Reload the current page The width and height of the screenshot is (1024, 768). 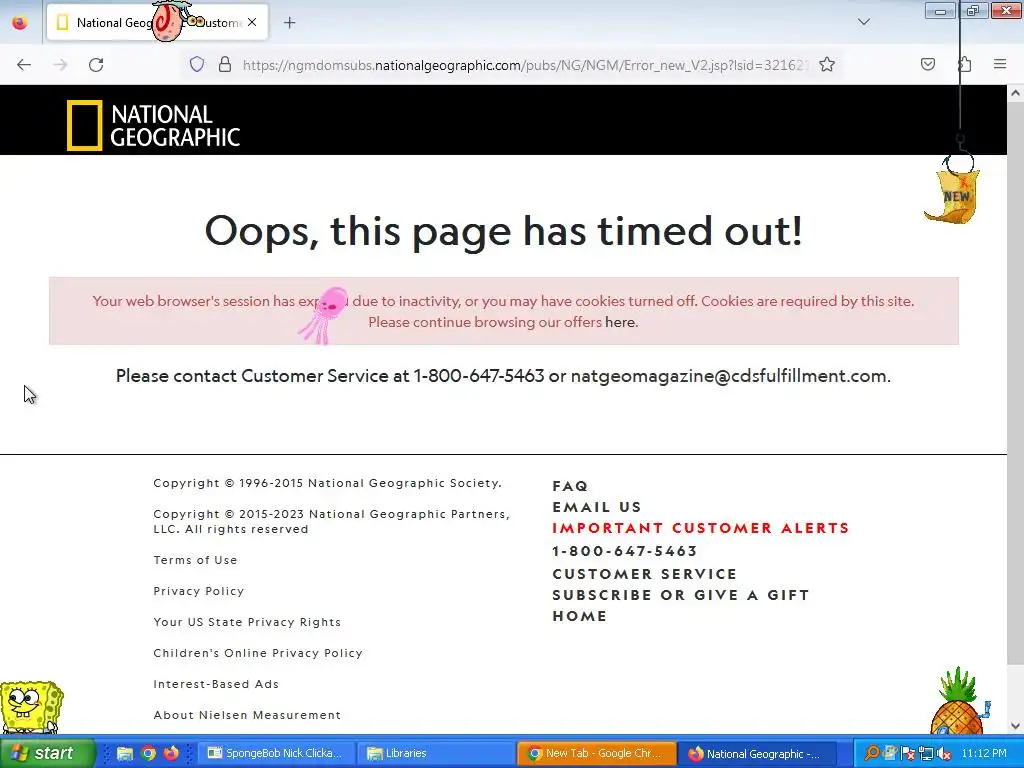pyautogui.click(x=96, y=65)
